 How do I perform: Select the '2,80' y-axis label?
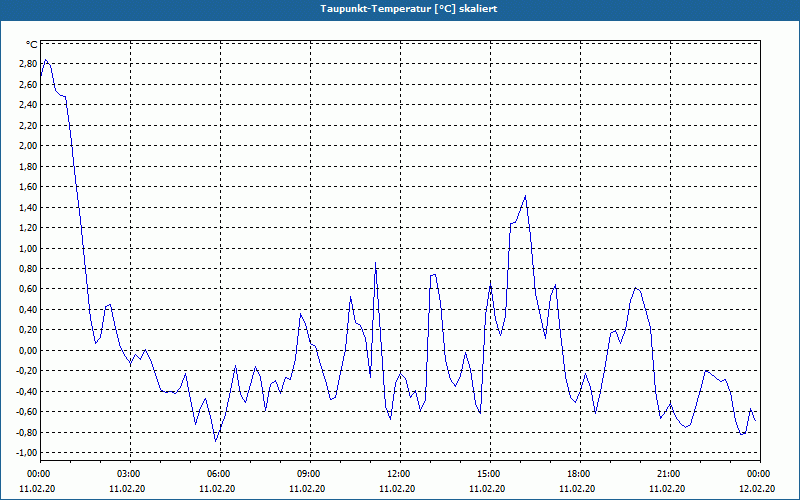click(x=29, y=64)
